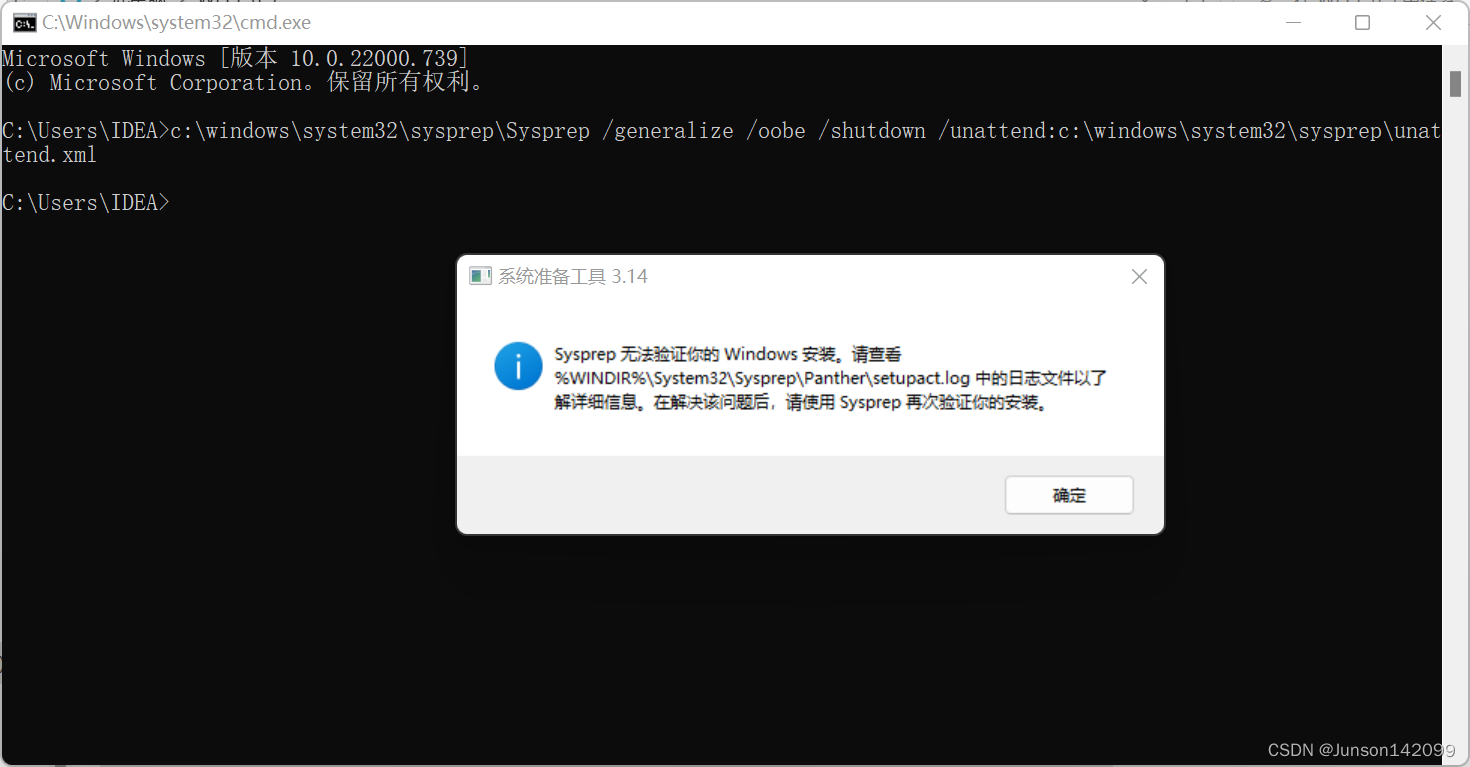Close the 系统准备工具 3.14 dialog via its X
Screen dimensions: 1470x767
point(1139,276)
